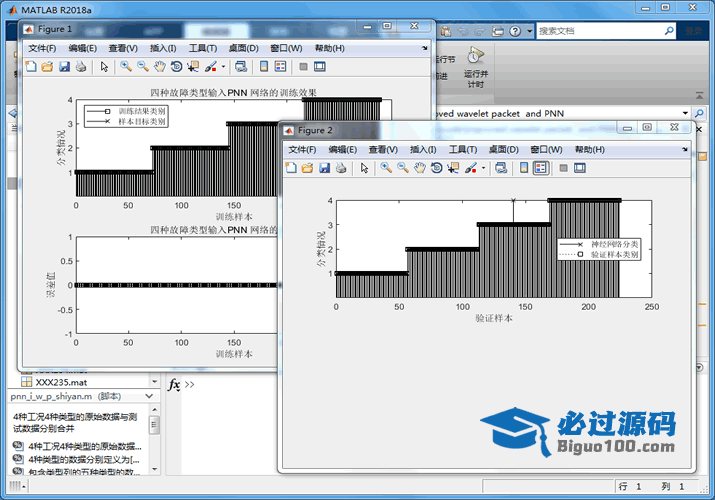This screenshot has height=500, width=715.
Task: Select Zoom In tool in Figure 1 toolbar
Action: [126, 67]
